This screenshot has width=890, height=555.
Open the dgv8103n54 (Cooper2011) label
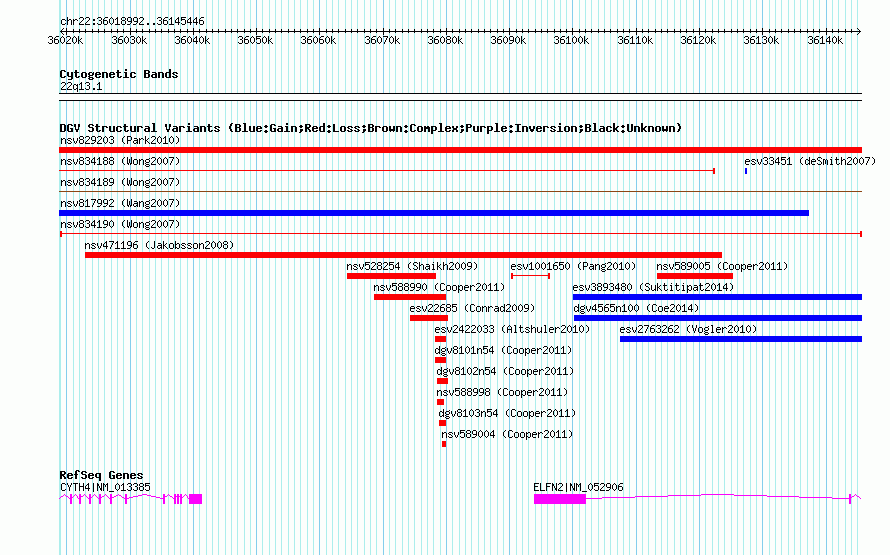[x=507, y=413]
